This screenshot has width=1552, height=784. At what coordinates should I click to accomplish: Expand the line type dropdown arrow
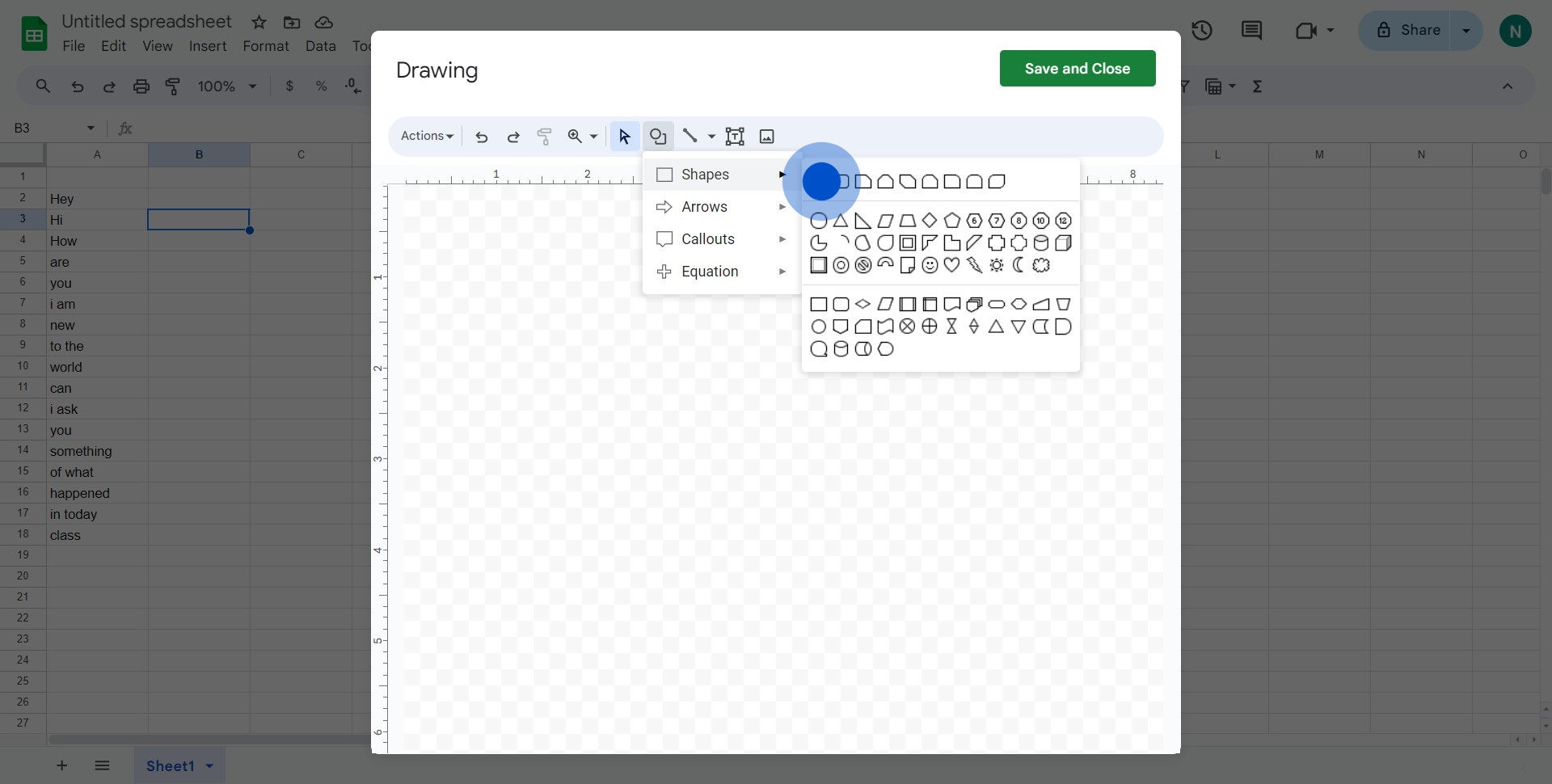[711, 137]
